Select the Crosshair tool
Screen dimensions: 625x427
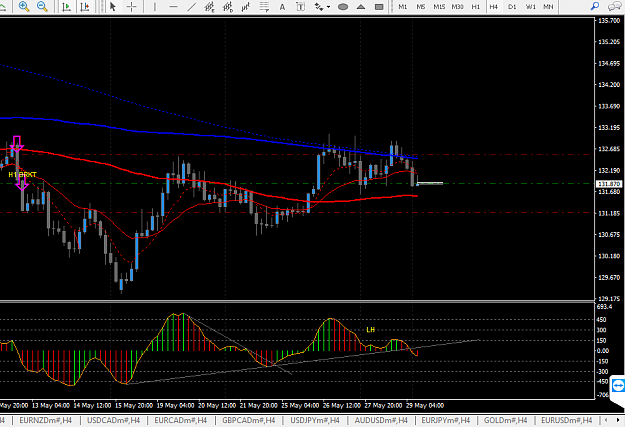[131, 6]
